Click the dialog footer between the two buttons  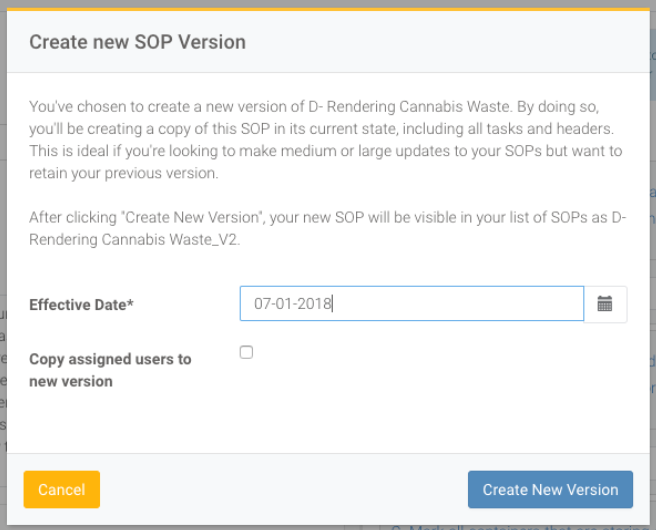coord(280,490)
